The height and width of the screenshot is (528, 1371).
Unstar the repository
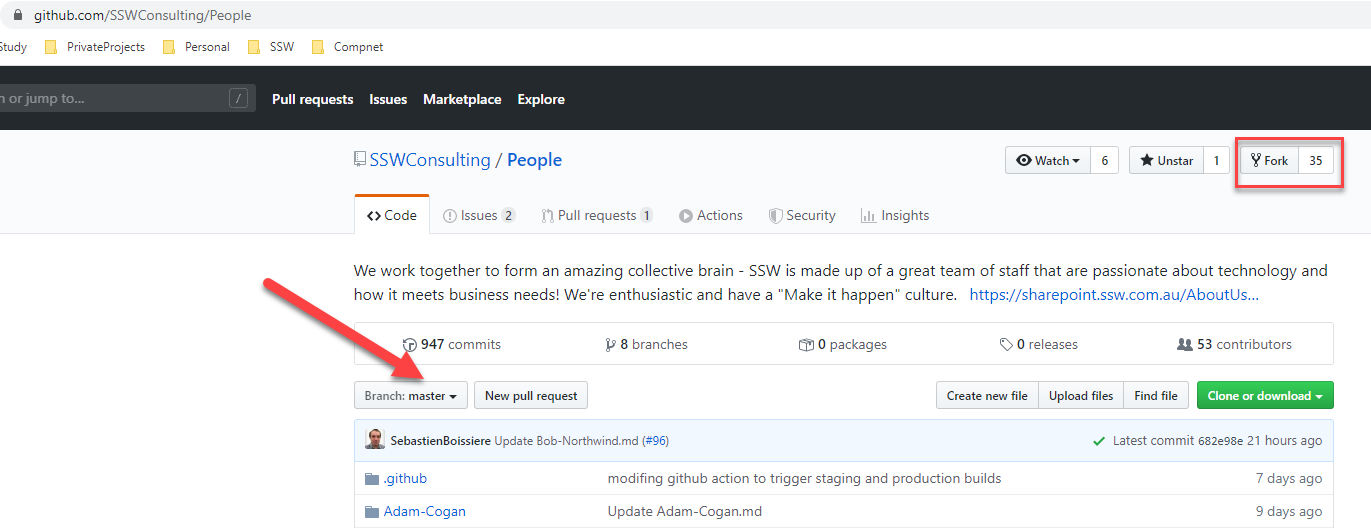tap(1166, 161)
